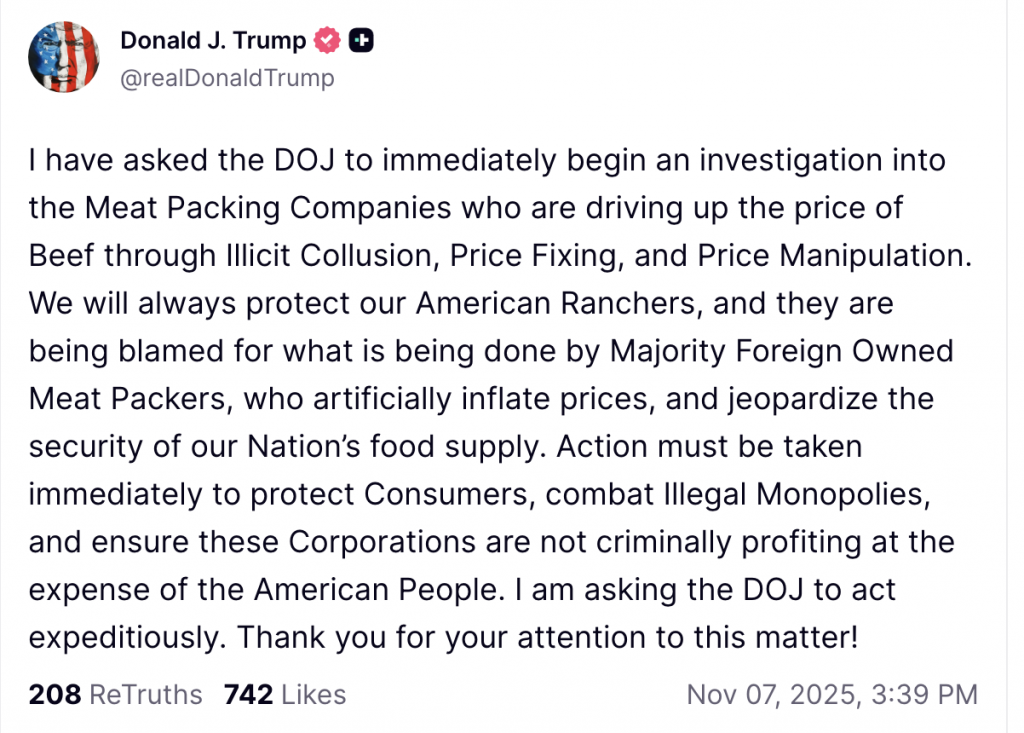Click the number 742 before Likes
1024x733 pixels.
pos(248,694)
